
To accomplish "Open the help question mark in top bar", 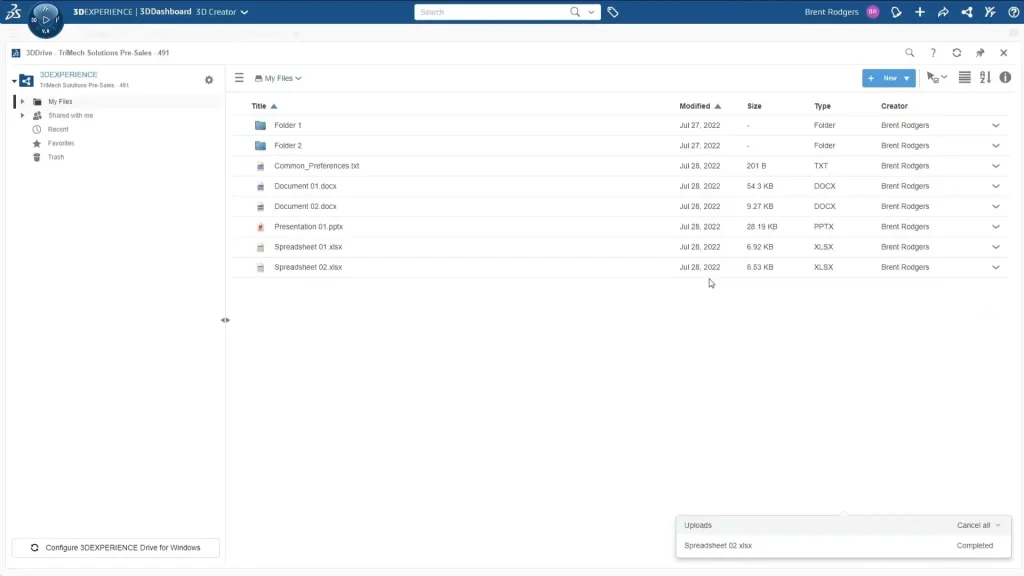I will coord(1014,12).
